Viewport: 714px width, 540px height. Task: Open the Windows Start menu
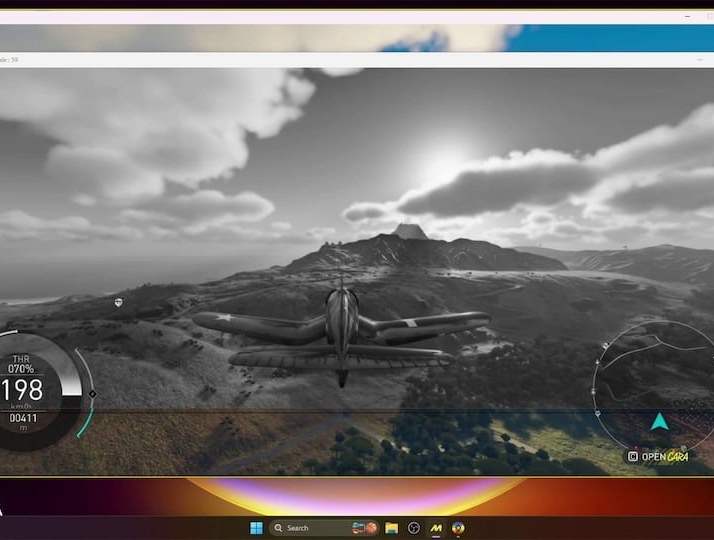pyautogui.click(x=256, y=528)
